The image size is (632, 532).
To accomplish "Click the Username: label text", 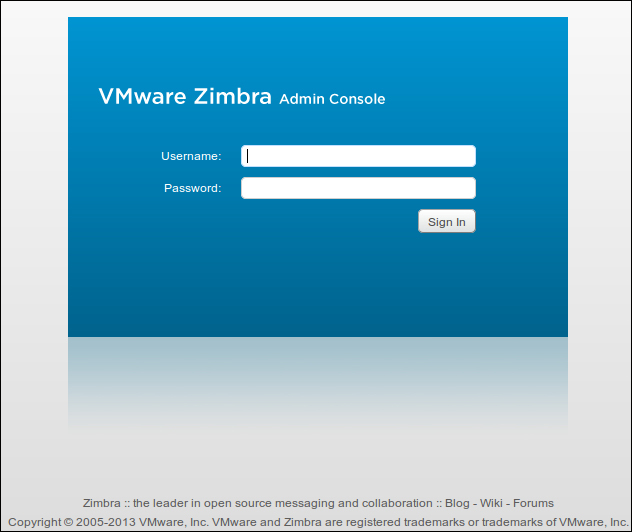I will point(191,156).
